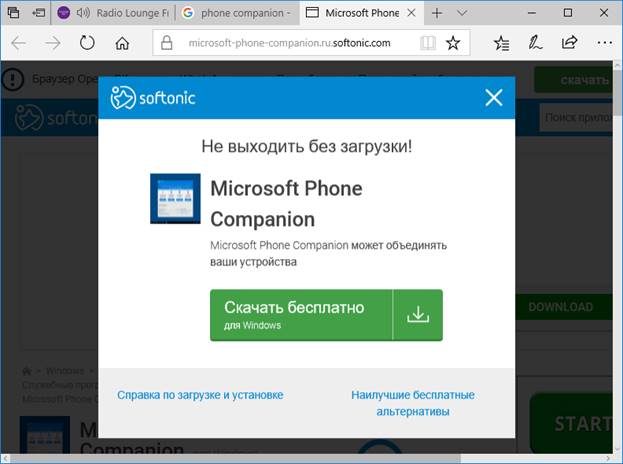Maximize the Edge browser window

[x=568, y=13]
